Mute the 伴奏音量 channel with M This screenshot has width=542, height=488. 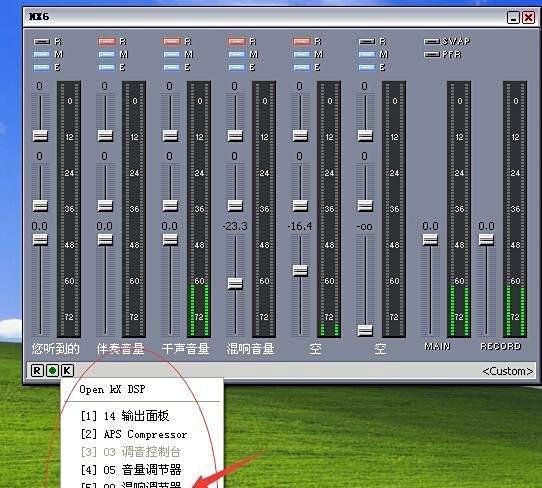point(107,54)
